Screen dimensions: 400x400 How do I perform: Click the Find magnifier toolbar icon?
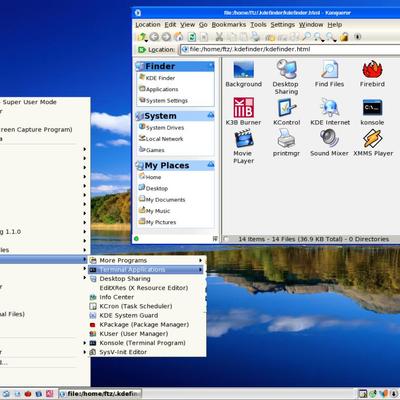pos(306,36)
